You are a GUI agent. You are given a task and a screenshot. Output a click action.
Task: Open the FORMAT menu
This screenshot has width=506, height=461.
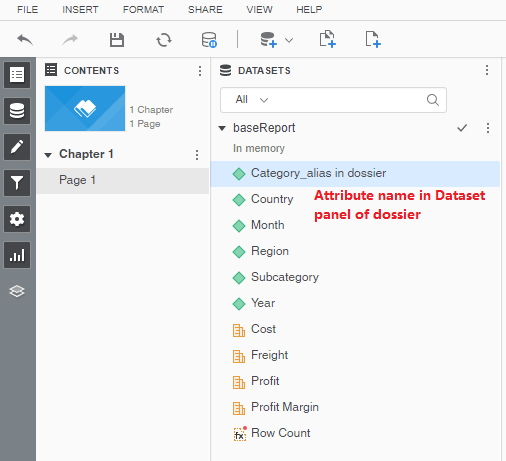[143, 10]
